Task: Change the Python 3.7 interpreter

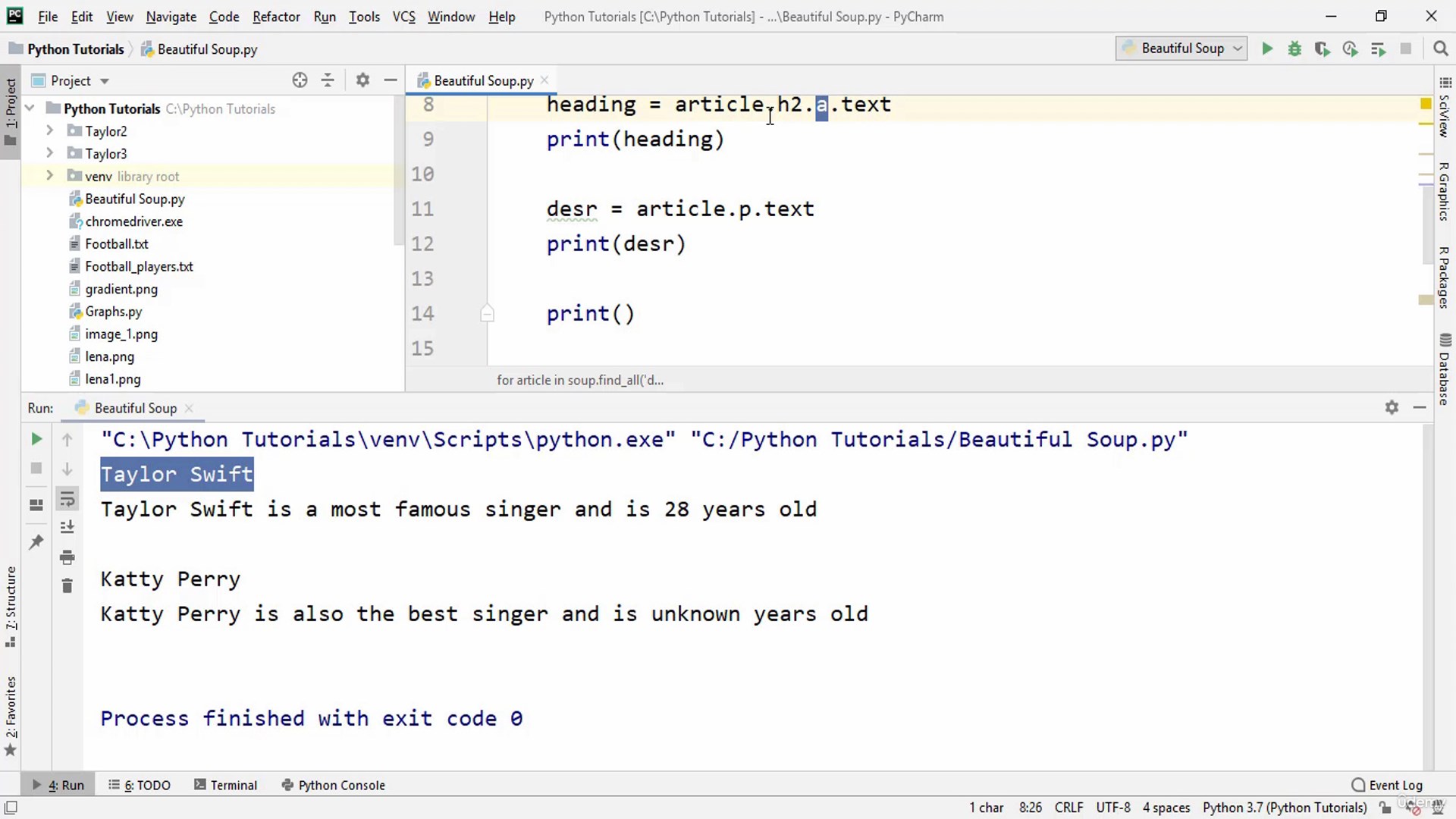Action: click(1285, 808)
